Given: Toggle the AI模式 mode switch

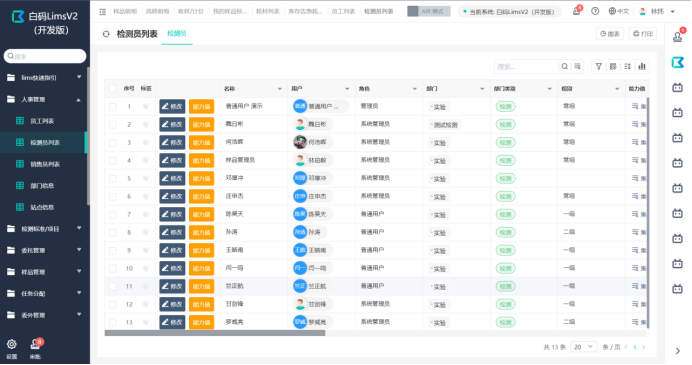Looking at the screenshot, I should tap(429, 11).
